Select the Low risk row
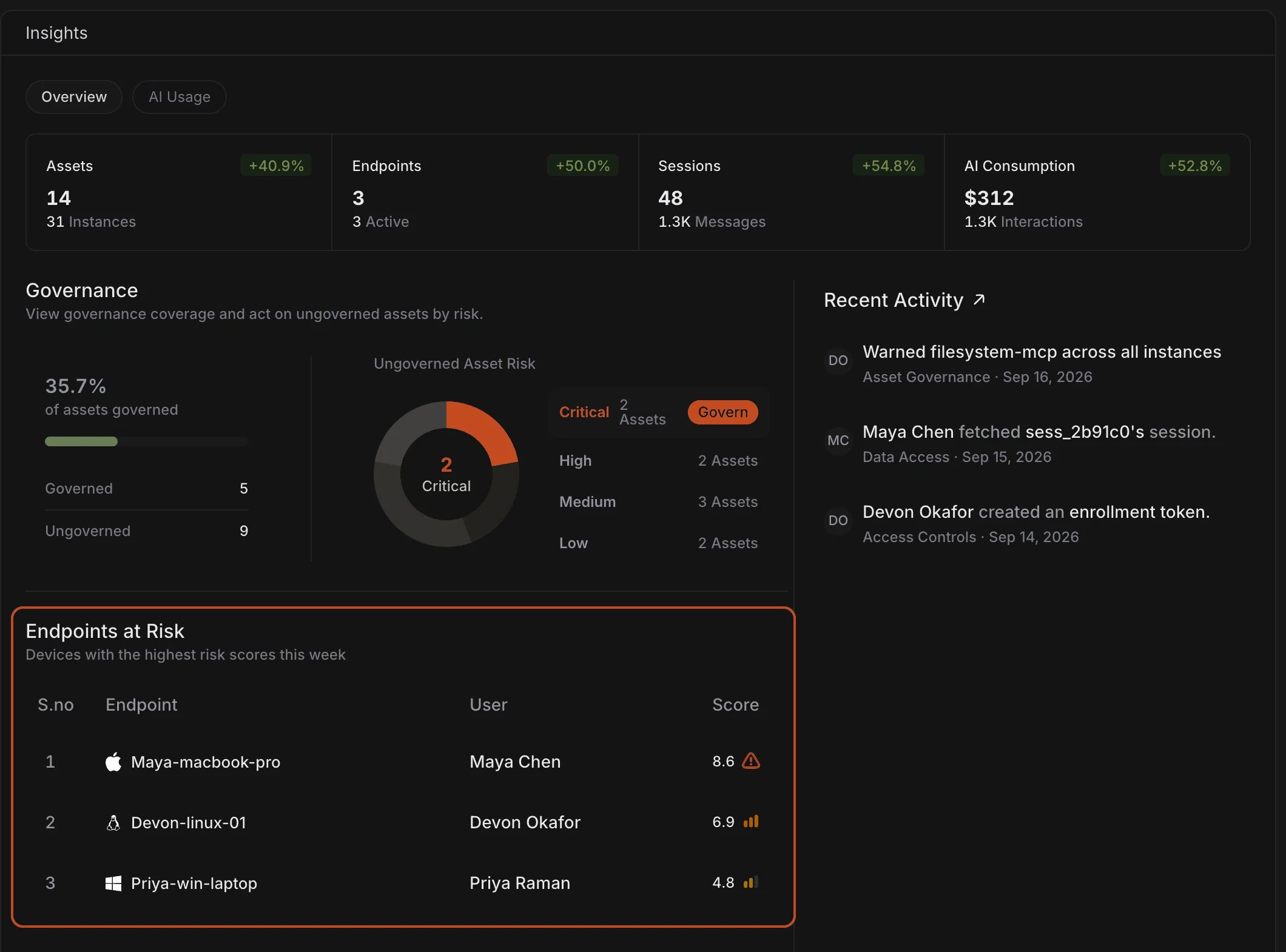 658,543
